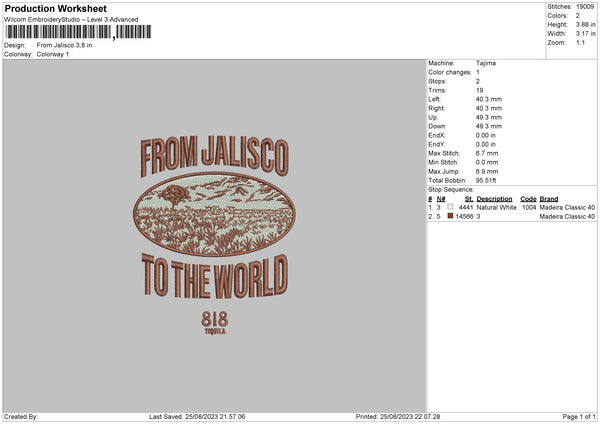600x424 pixels.
Task: Click the stitch count 4441 in row 1
Action: 466,207
